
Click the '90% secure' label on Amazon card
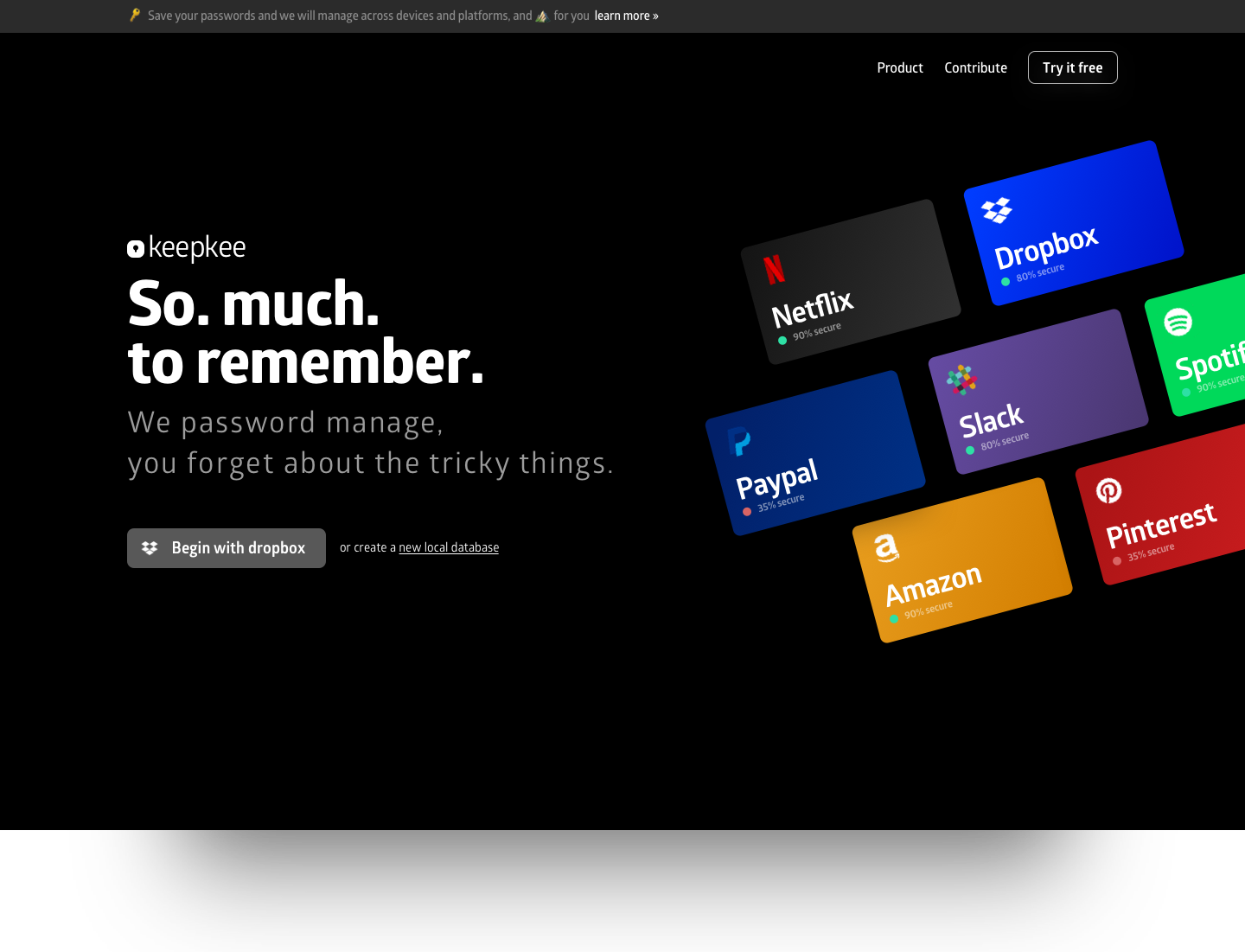929,610
